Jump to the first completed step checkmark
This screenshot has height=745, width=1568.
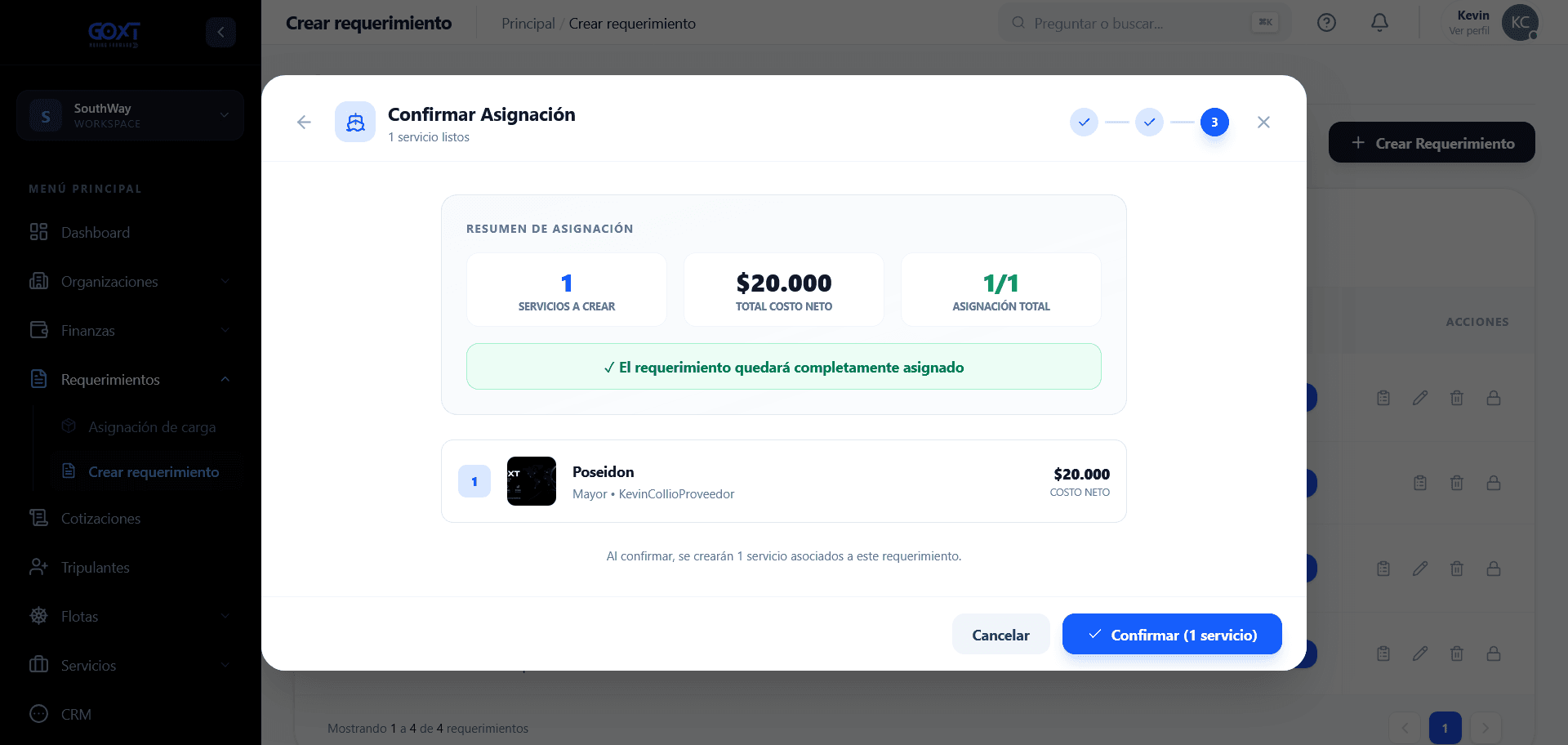click(1084, 123)
